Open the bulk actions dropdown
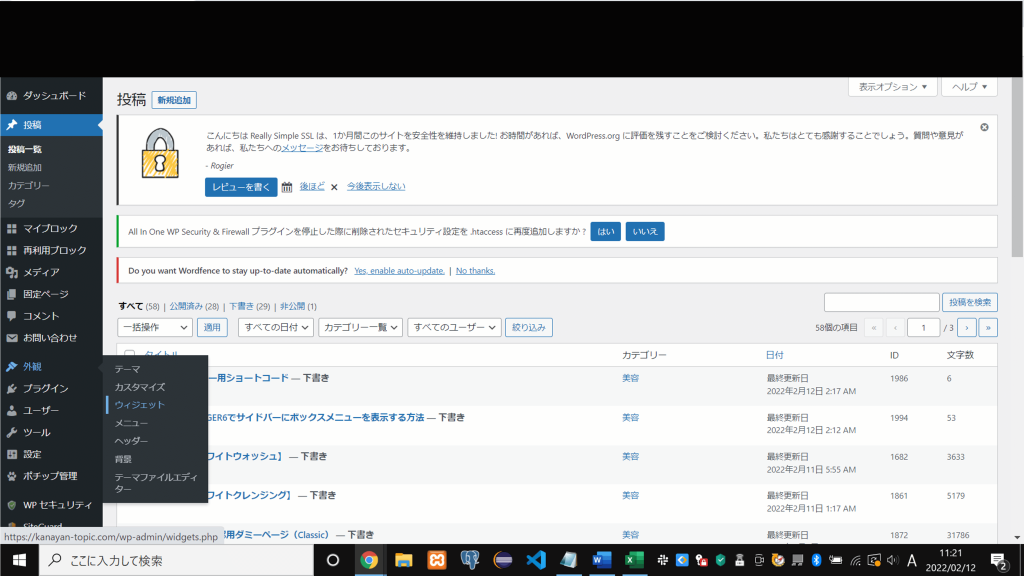This screenshot has height=576, width=1024. [x=155, y=327]
